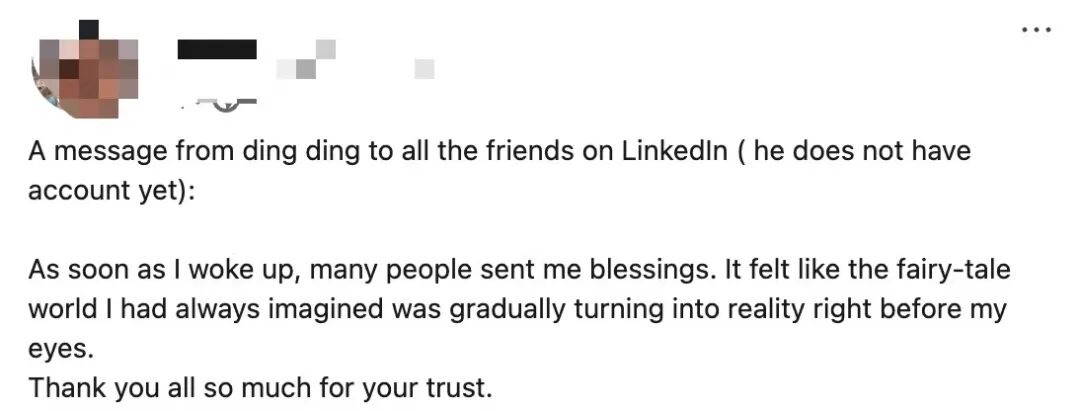Click the name "ding ding" in the post
The height and width of the screenshot is (411, 1080).
click(285, 153)
